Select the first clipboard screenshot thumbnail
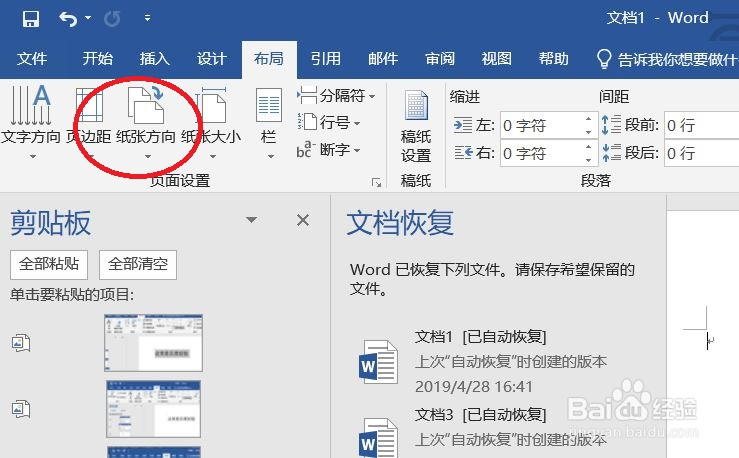Image resolution: width=739 pixels, height=458 pixels. pos(154,343)
